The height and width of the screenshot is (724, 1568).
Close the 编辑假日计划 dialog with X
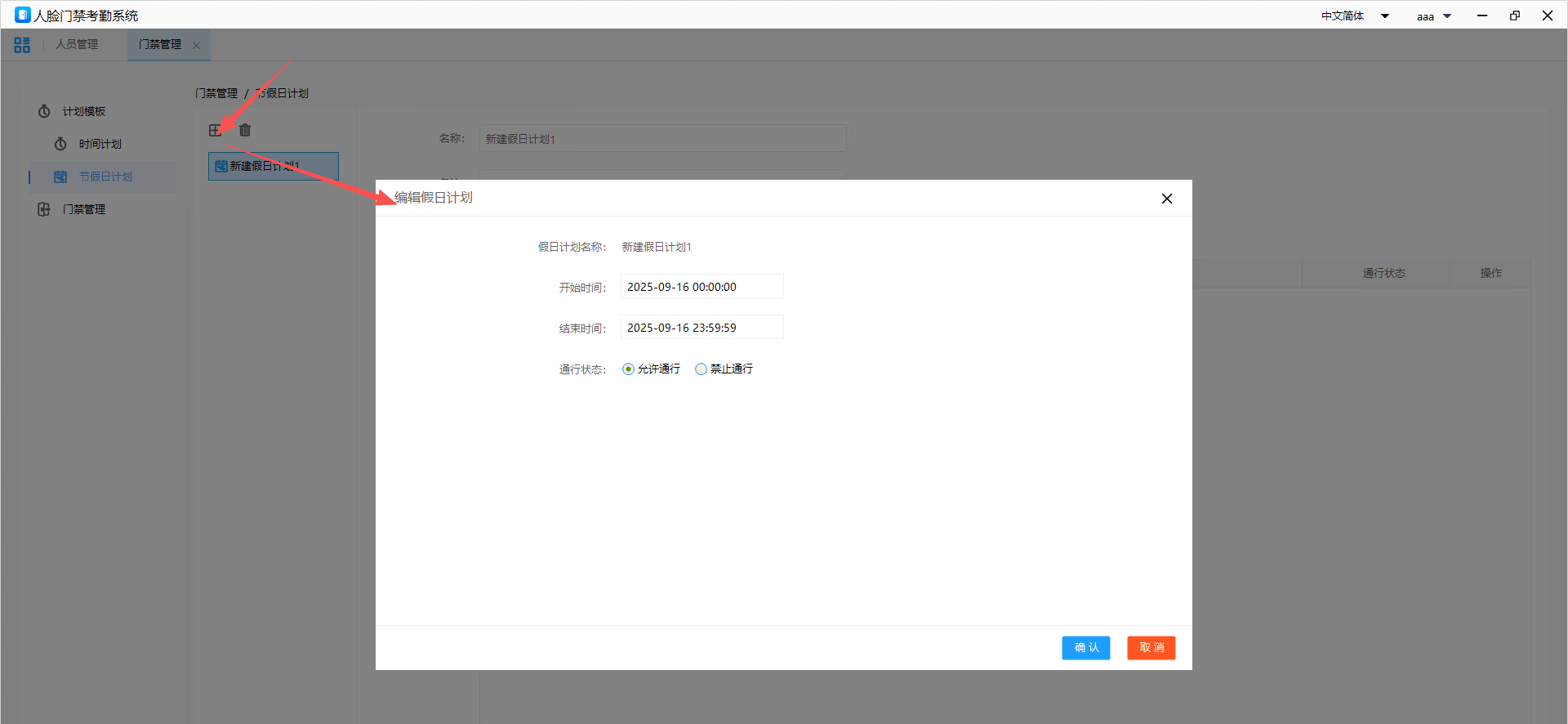tap(1166, 199)
